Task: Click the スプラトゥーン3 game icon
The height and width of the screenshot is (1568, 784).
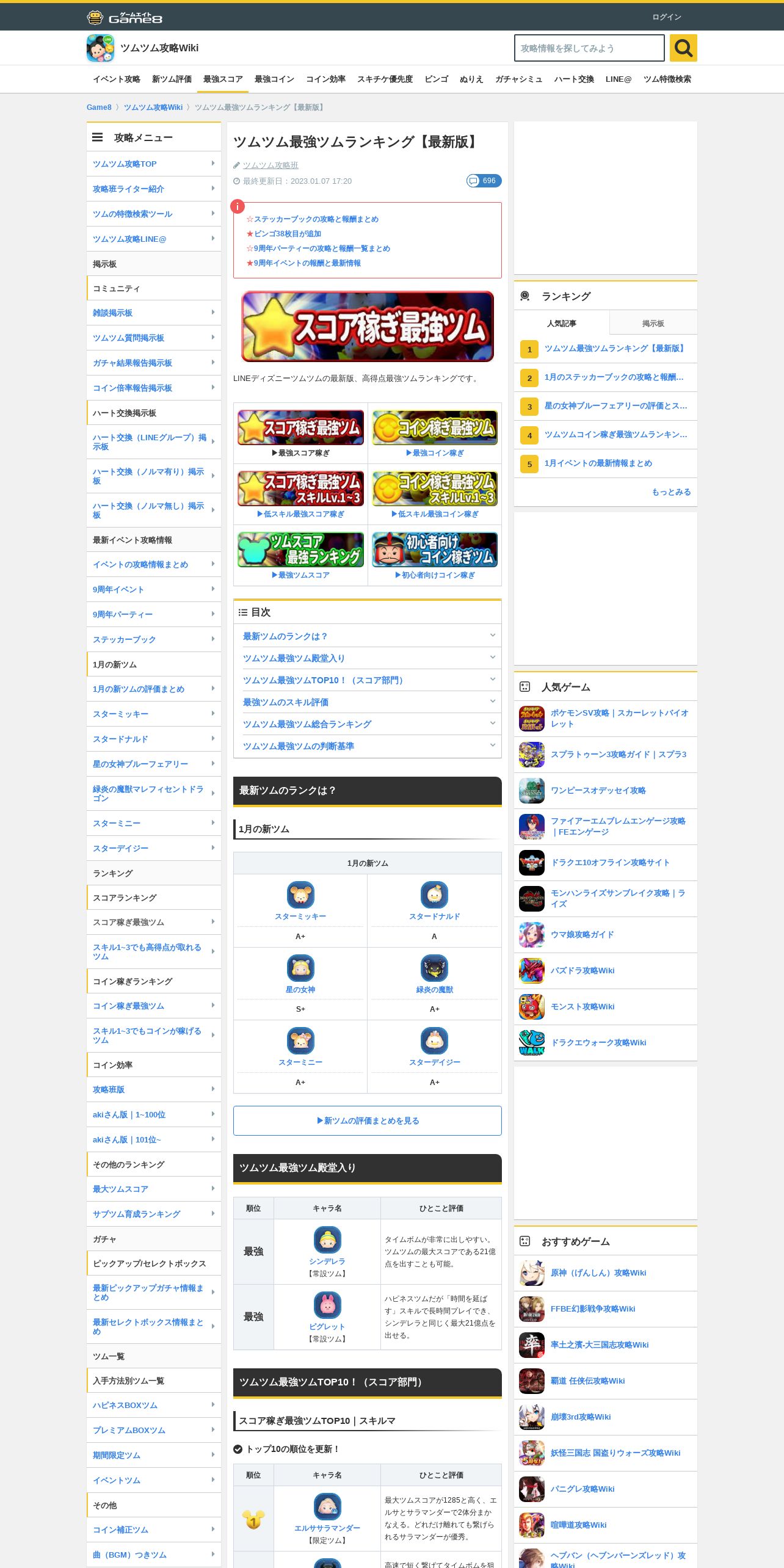Action: [532, 754]
